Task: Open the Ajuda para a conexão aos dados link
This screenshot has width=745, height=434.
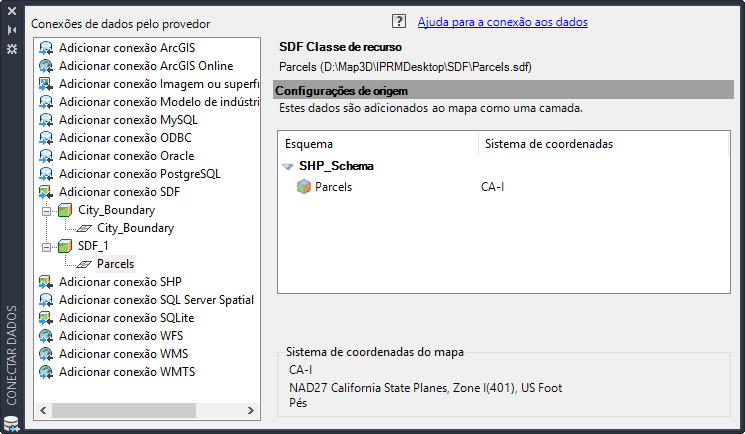Action: pos(502,21)
